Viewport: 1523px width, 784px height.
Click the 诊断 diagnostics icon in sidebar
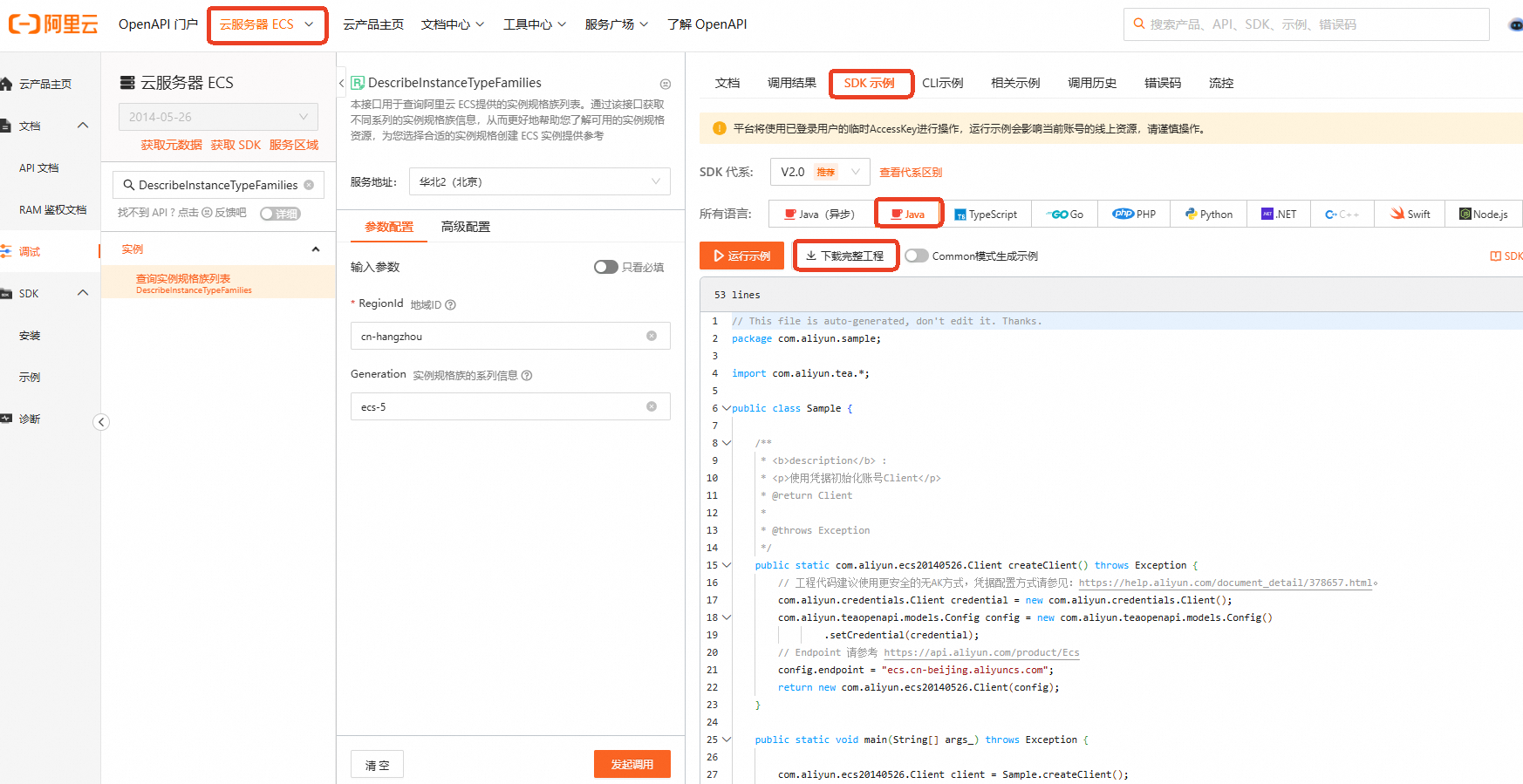click(6, 419)
